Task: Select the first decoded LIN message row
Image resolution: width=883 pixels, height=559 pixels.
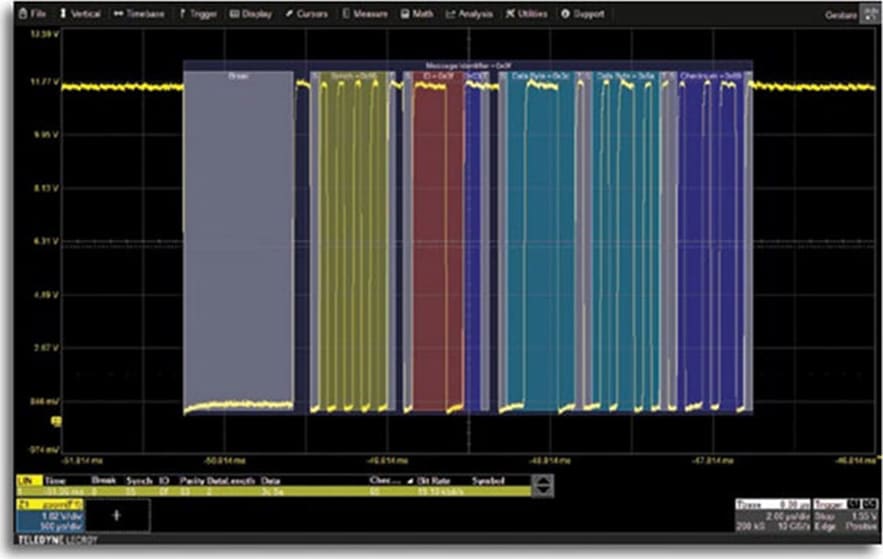Action: (274, 491)
